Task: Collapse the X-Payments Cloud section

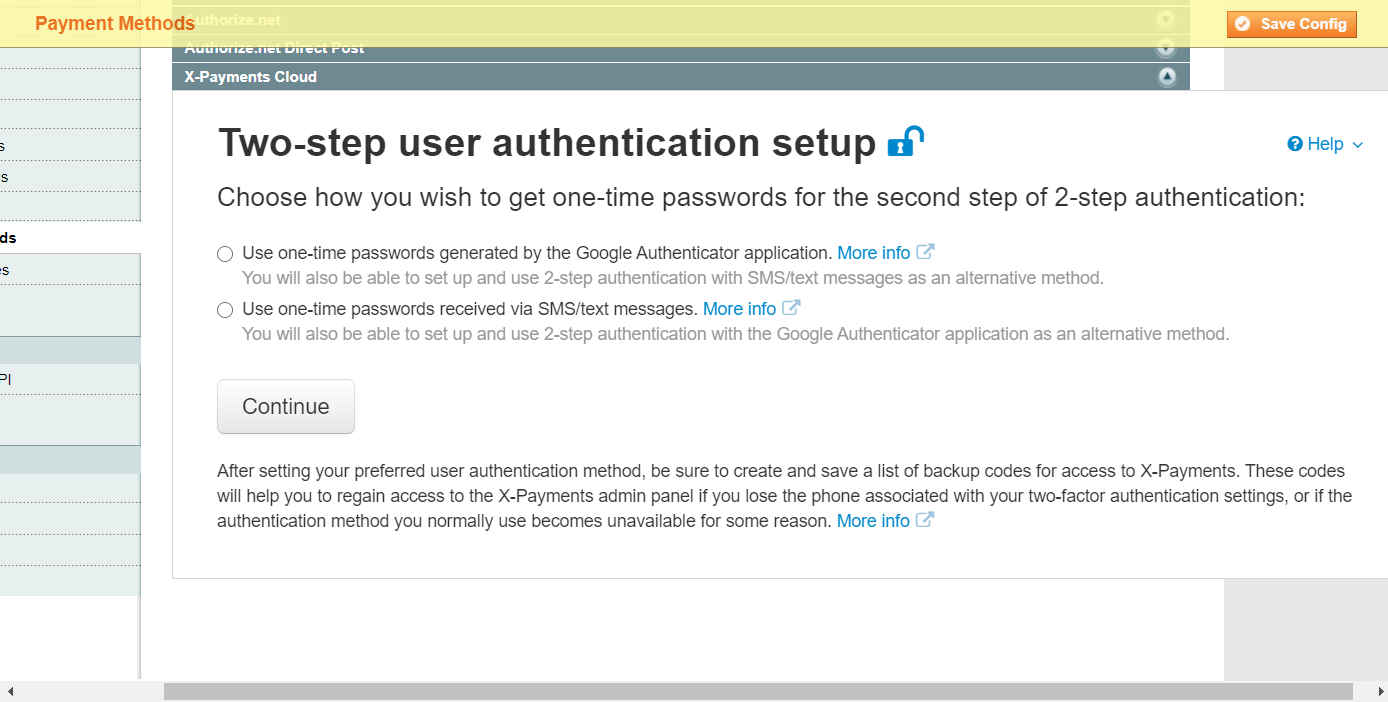Action: (1167, 77)
